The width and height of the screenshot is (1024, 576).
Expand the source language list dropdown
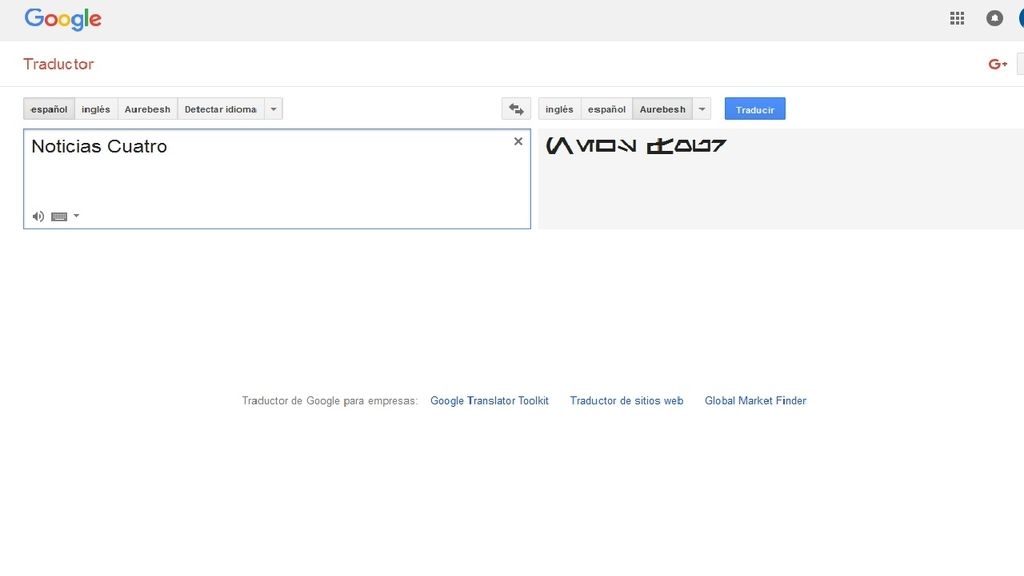[274, 109]
